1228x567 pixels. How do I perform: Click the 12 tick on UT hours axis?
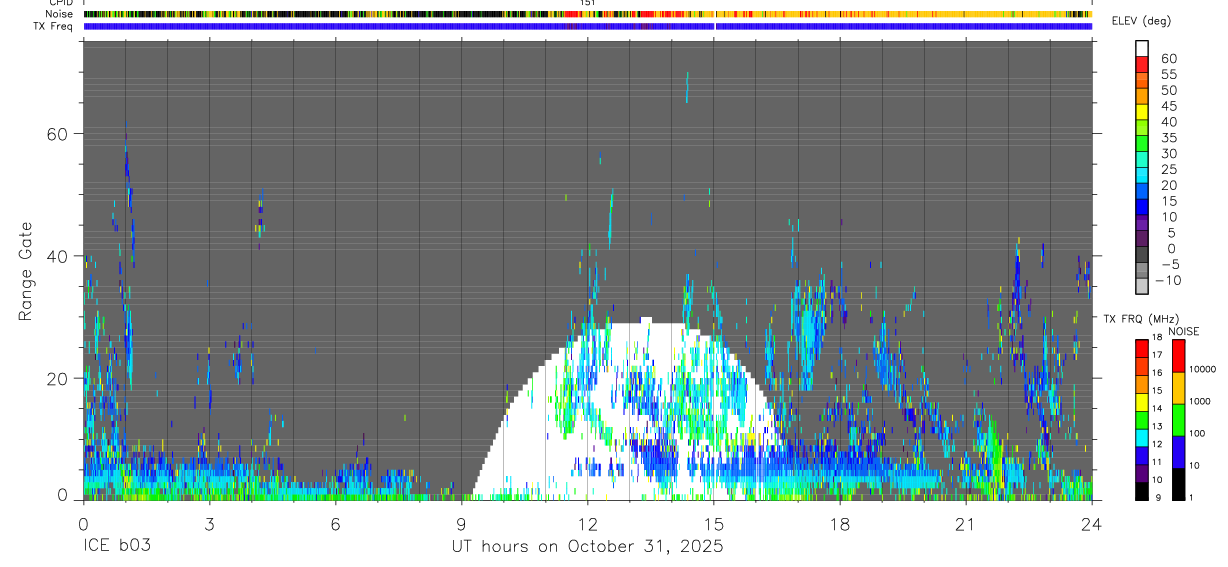pos(588,524)
